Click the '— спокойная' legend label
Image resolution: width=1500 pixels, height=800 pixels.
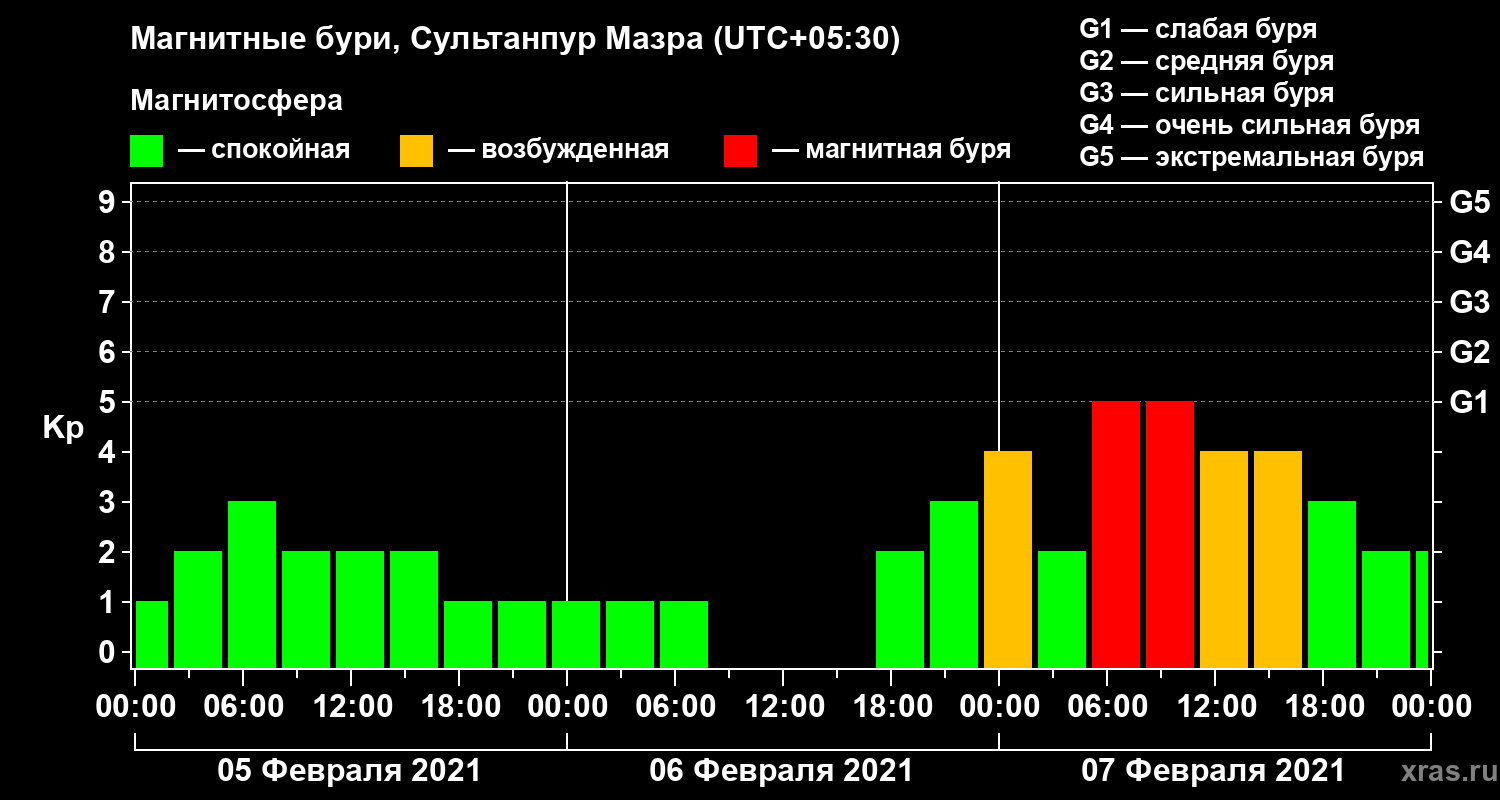tap(264, 151)
